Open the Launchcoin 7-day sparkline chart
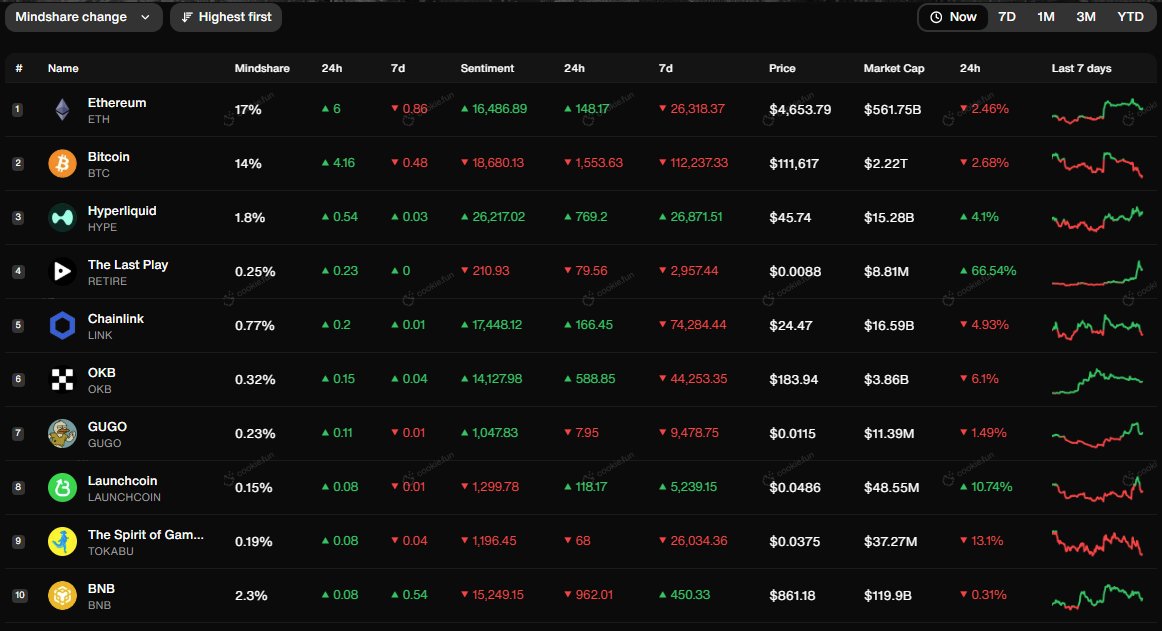The image size is (1162, 631). (x=1097, y=489)
